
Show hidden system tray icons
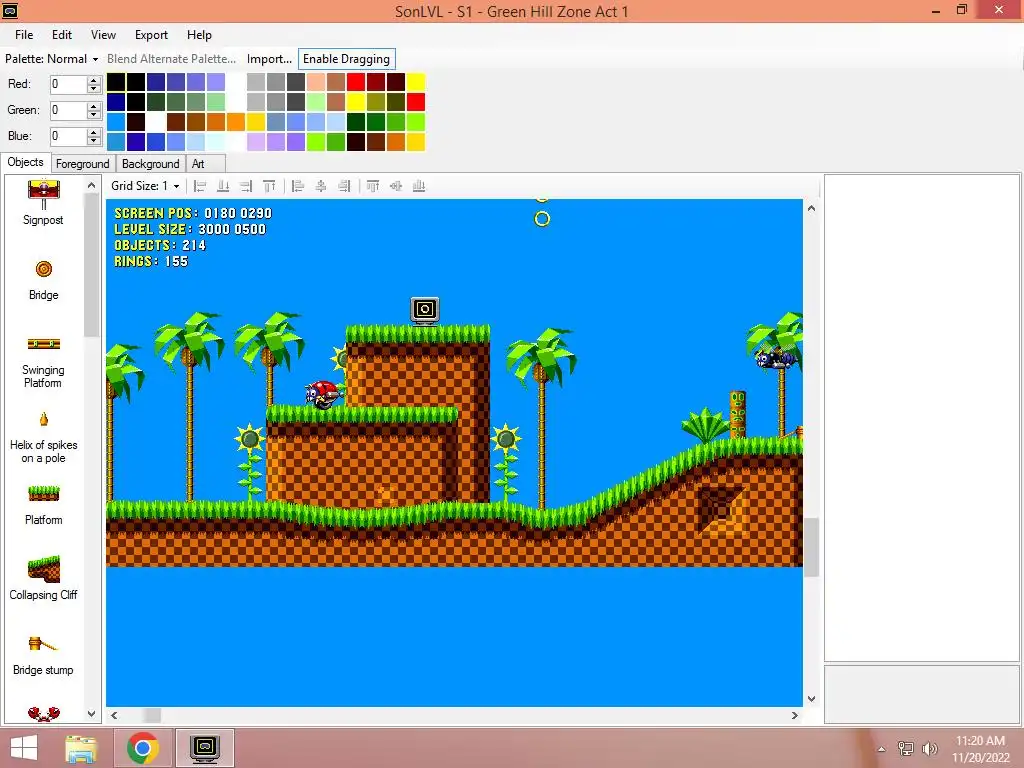click(881, 749)
